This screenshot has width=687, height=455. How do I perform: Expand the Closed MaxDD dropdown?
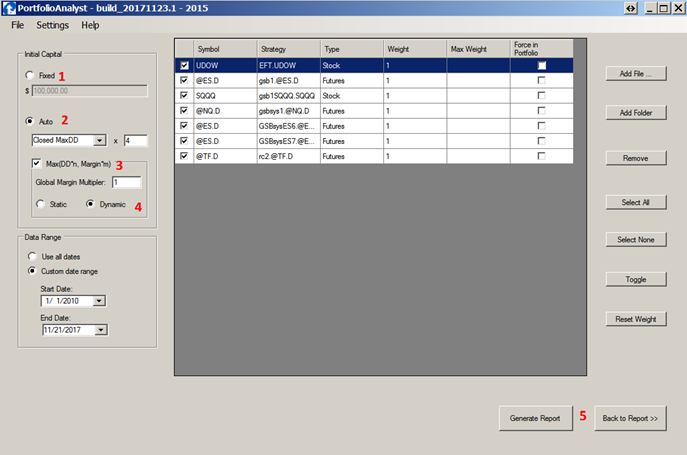coord(100,141)
